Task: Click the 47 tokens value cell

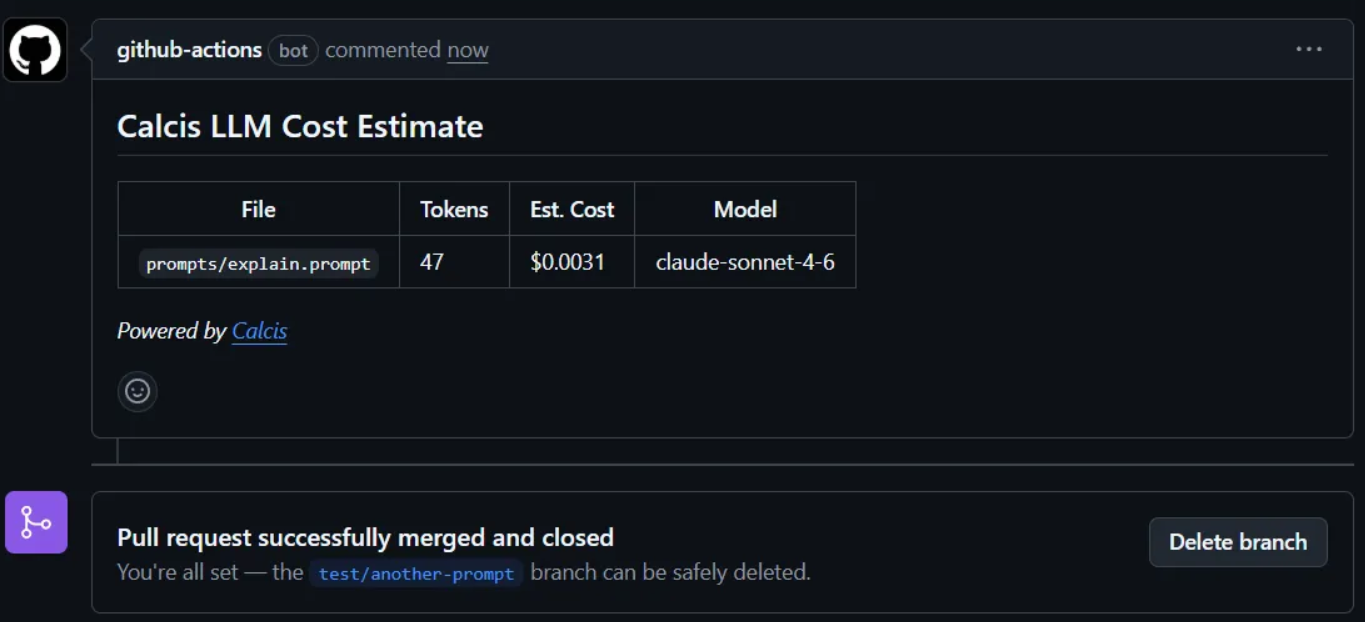Action: pos(432,262)
